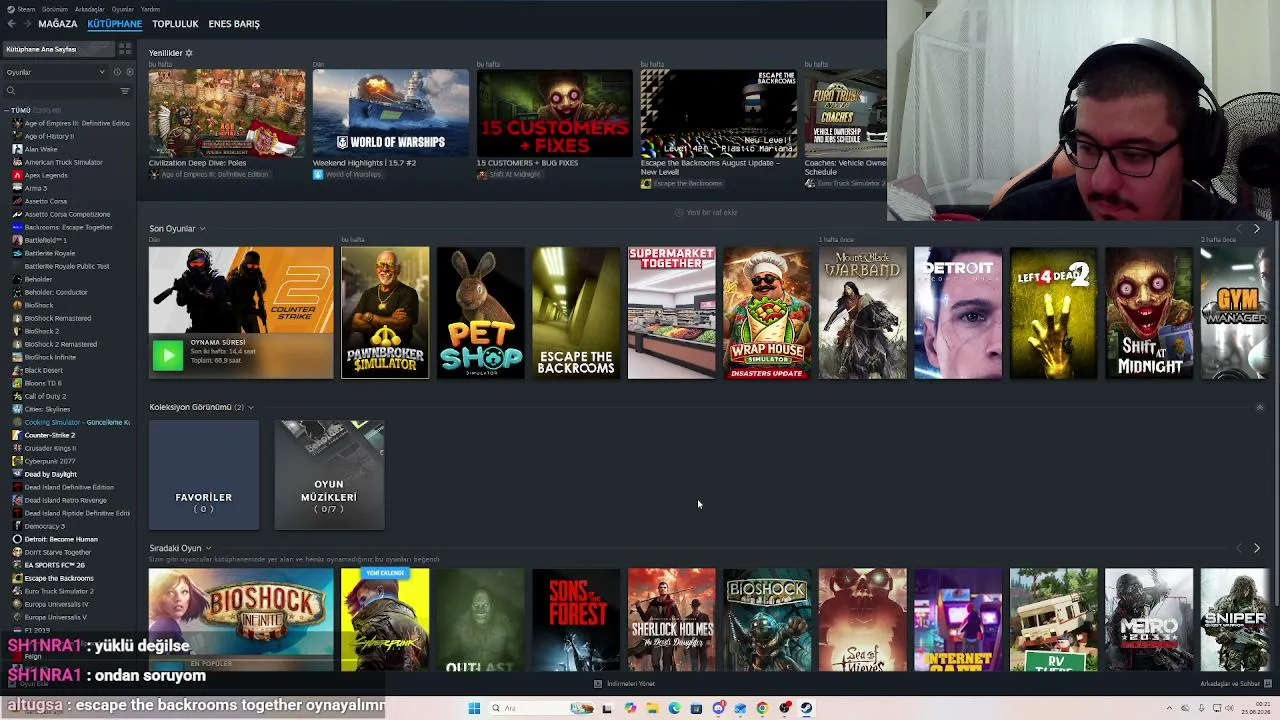Expand the Son Oyunlar shelf dropdown

click(202, 229)
